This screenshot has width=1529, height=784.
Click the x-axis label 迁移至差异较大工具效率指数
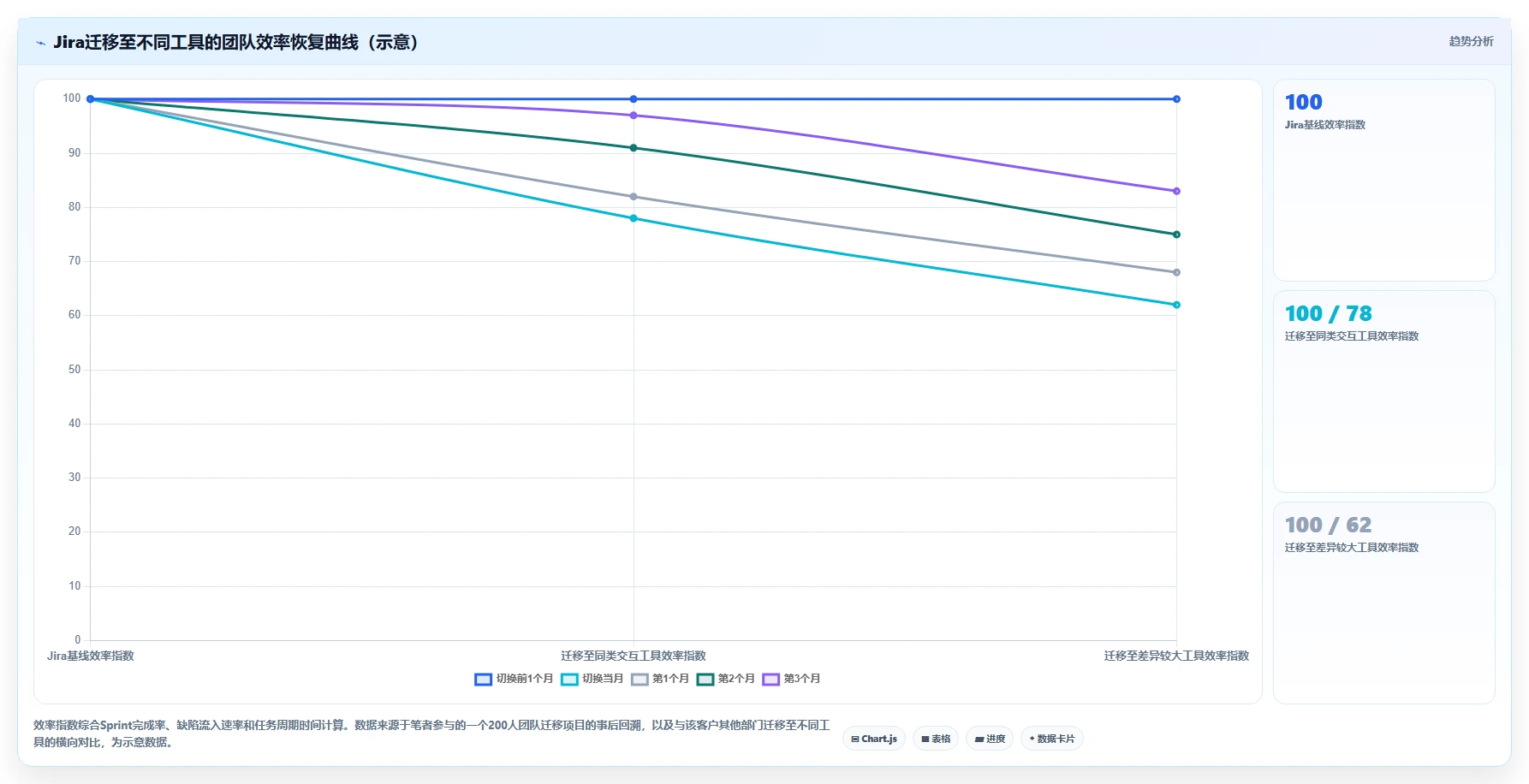coord(1176,656)
